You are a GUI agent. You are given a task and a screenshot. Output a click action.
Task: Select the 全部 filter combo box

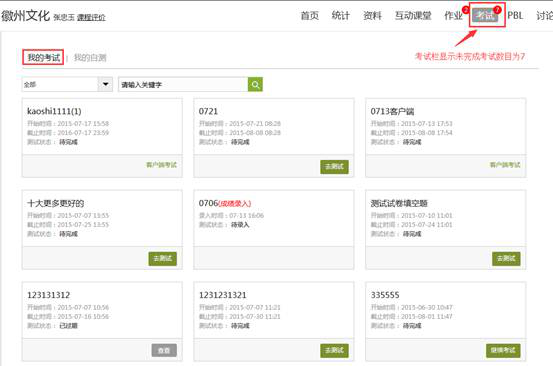pyautogui.click(x=67, y=85)
